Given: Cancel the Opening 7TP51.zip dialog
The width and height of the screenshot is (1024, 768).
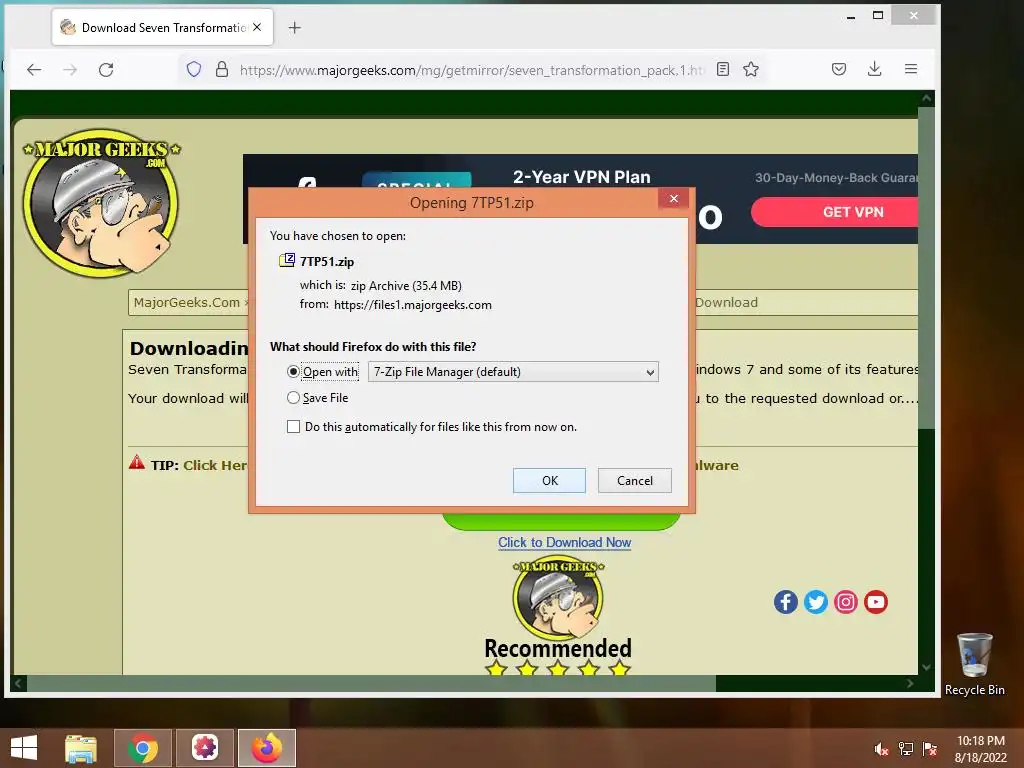Looking at the screenshot, I should [x=635, y=481].
